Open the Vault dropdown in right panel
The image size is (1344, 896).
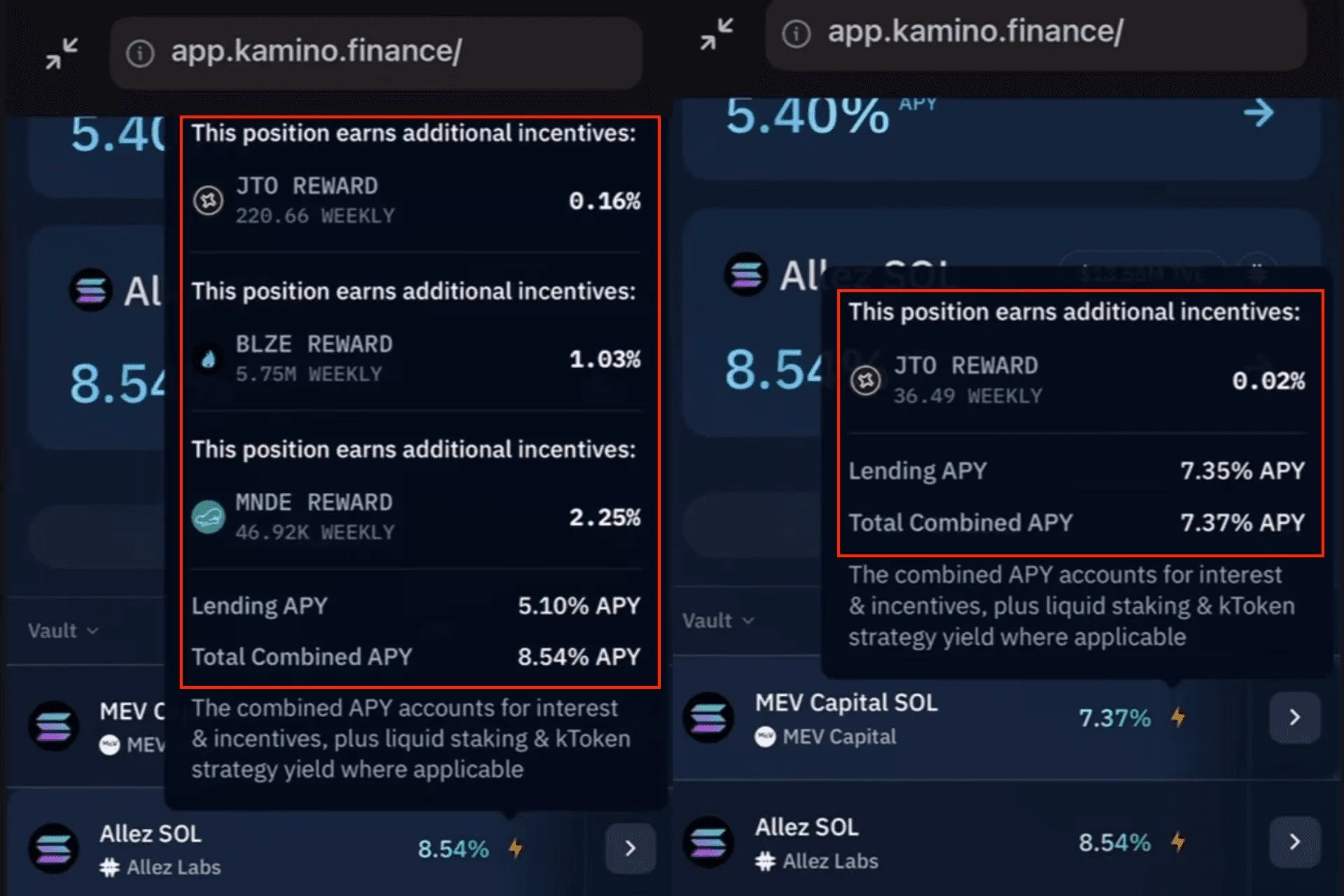pos(718,620)
